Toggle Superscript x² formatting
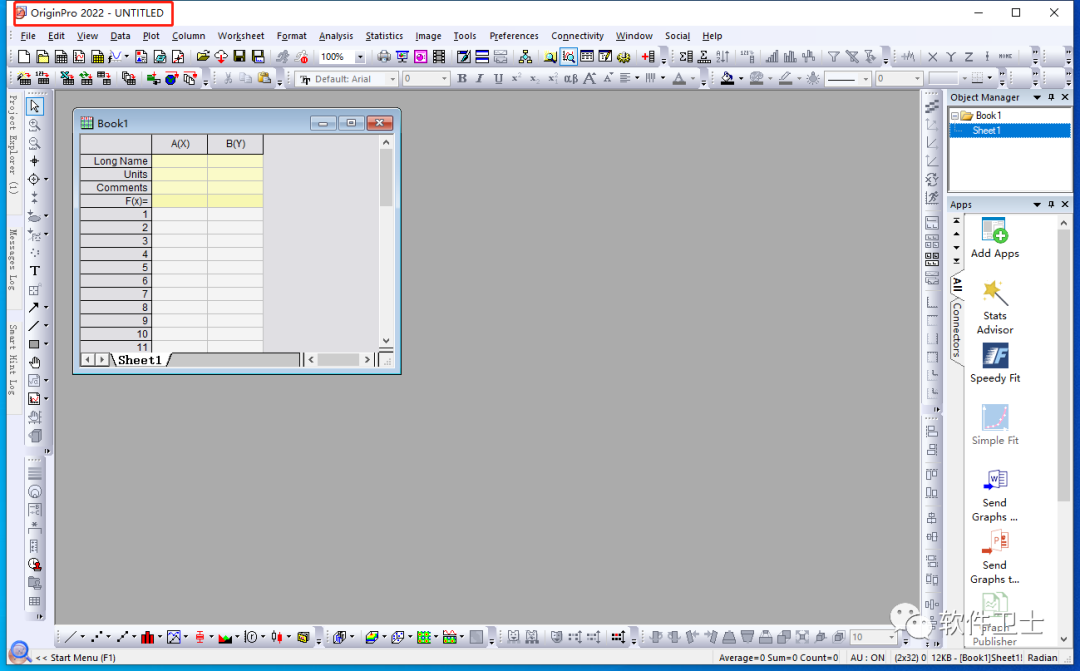Screen dimensions: 1080x671 pyautogui.click(x=516, y=79)
